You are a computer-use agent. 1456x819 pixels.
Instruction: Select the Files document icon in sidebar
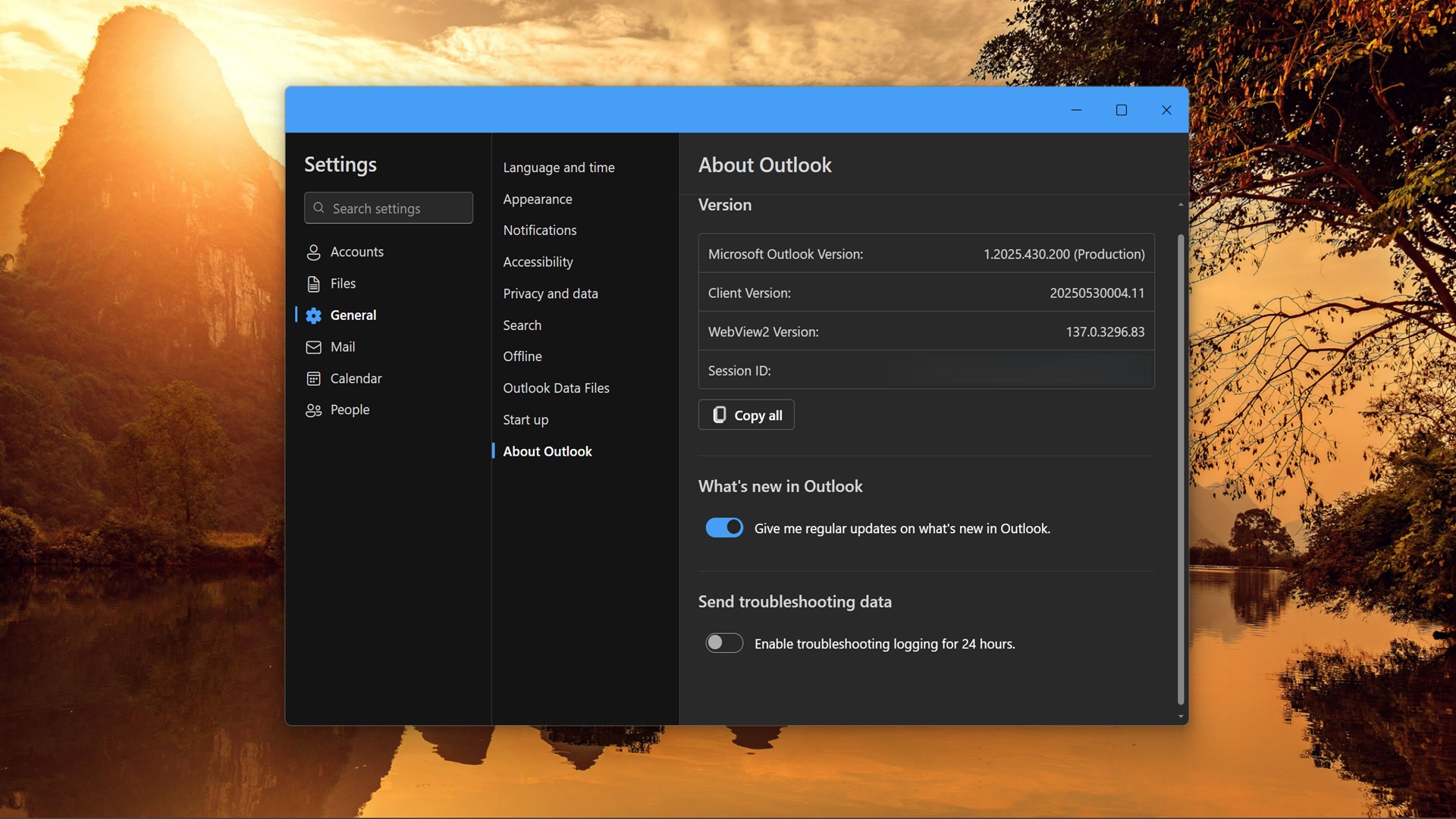314,283
